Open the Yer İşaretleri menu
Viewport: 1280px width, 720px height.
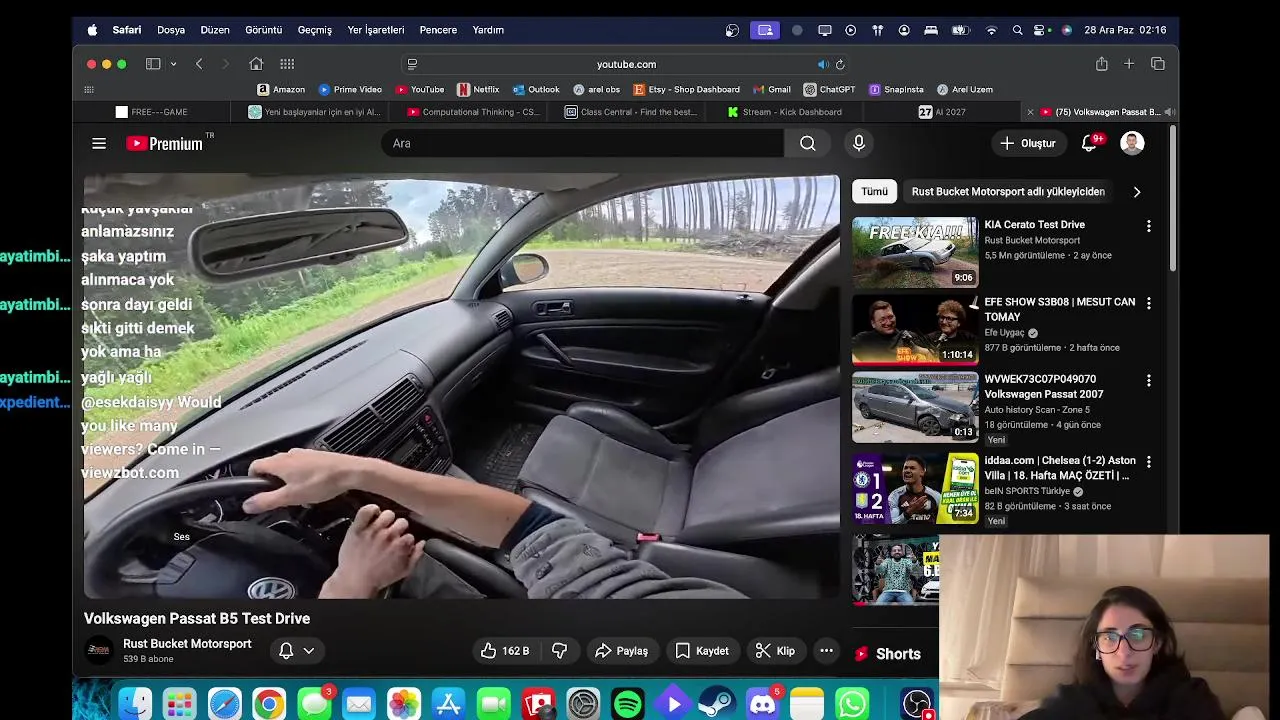pyautogui.click(x=376, y=30)
